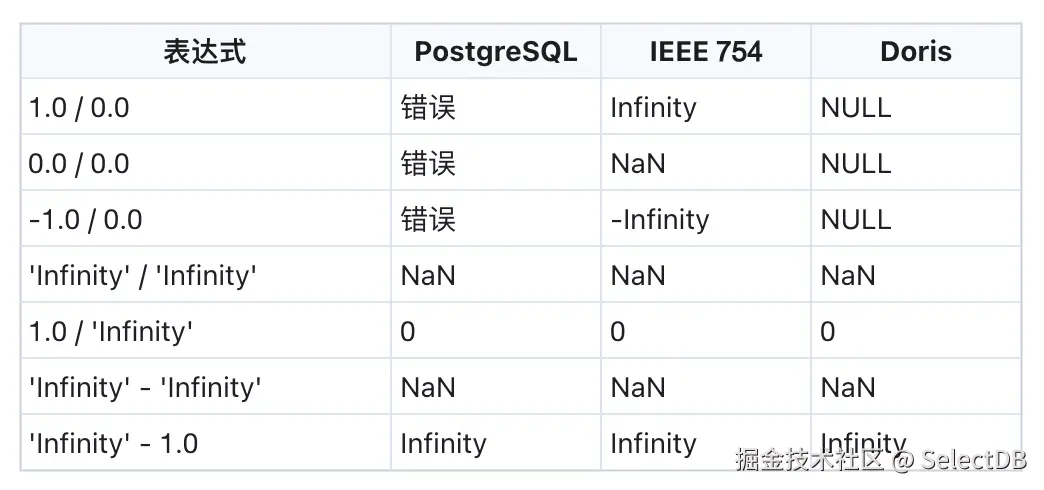The width and height of the screenshot is (1044, 490).
Task: Select the -Infinity cell in IEEE 754 column
Action: [x=659, y=220]
